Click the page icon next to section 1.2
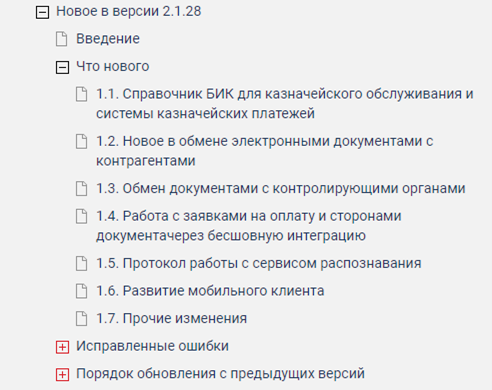Screen dimensions: 492x390 pyautogui.click(x=81, y=141)
